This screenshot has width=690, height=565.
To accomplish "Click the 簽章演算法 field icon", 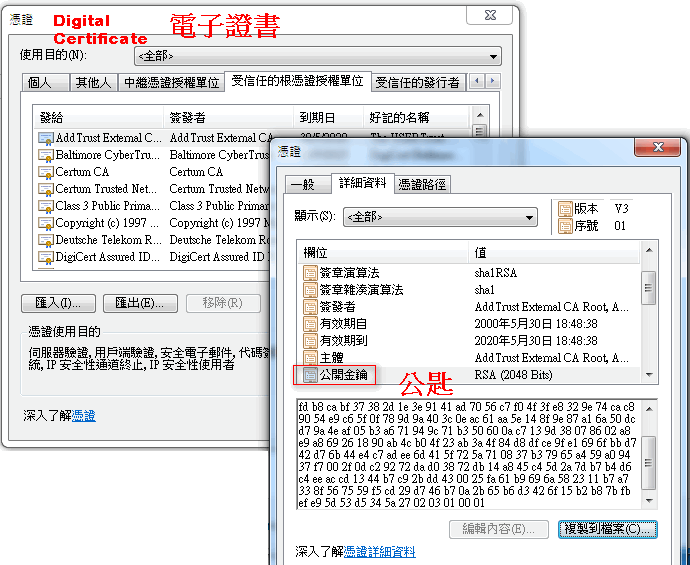I will 310,273.
